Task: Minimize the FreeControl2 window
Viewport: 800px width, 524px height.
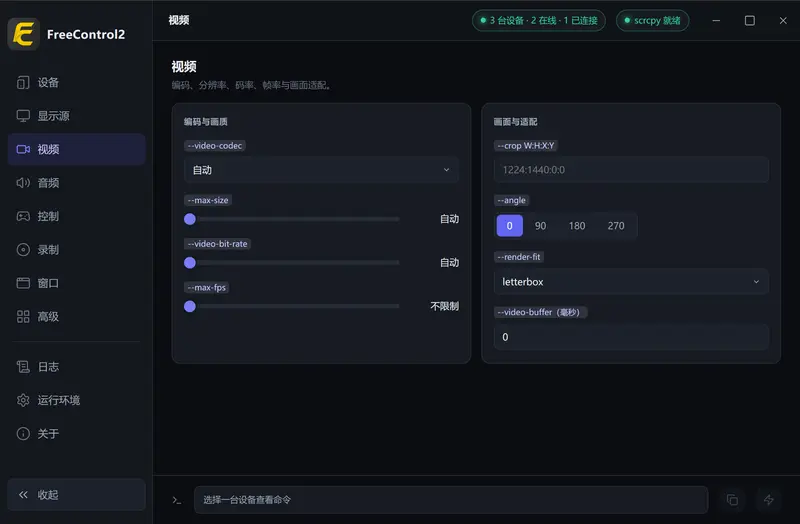Action: click(x=716, y=20)
